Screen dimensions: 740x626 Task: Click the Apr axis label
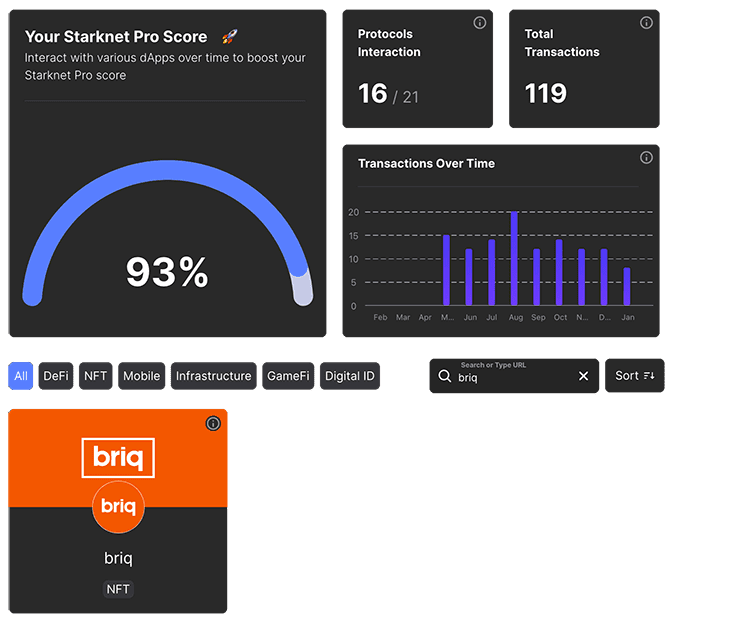[x=425, y=317]
